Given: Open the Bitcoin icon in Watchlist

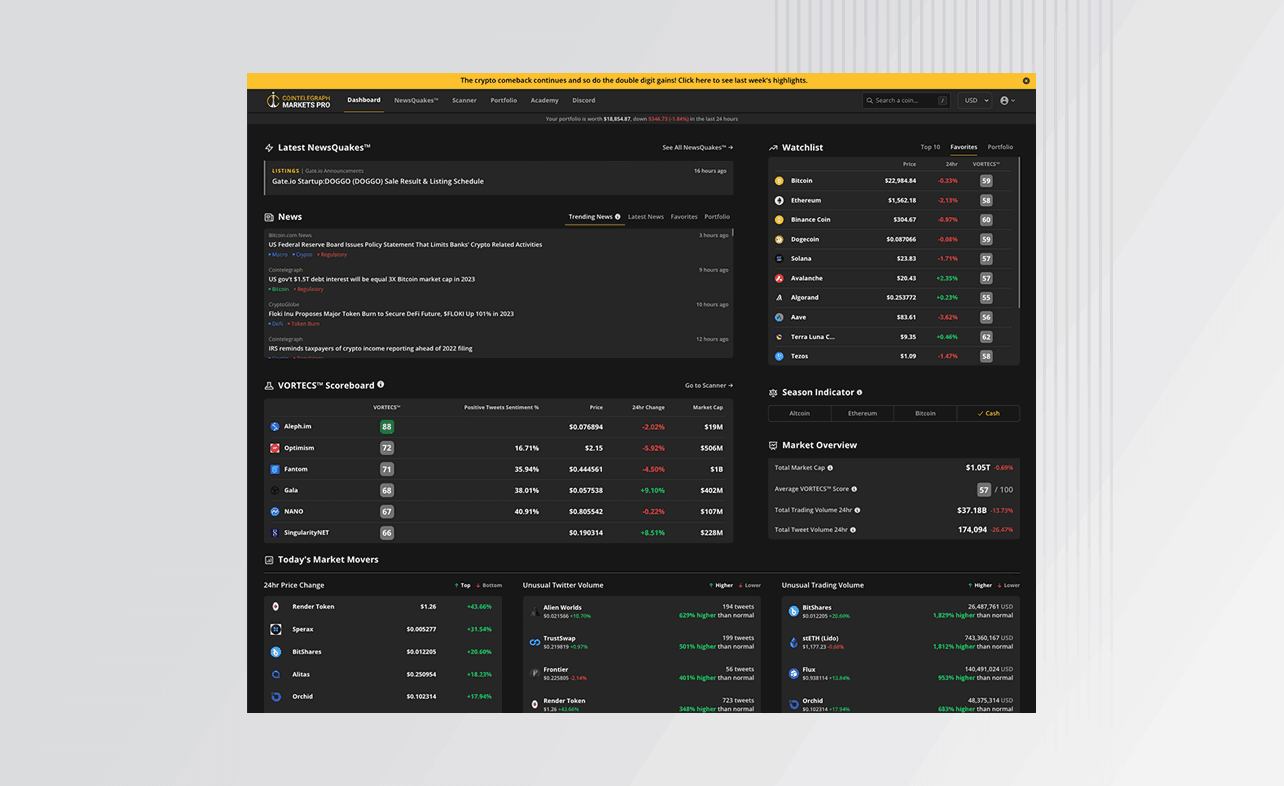Looking at the screenshot, I should click(x=779, y=181).
